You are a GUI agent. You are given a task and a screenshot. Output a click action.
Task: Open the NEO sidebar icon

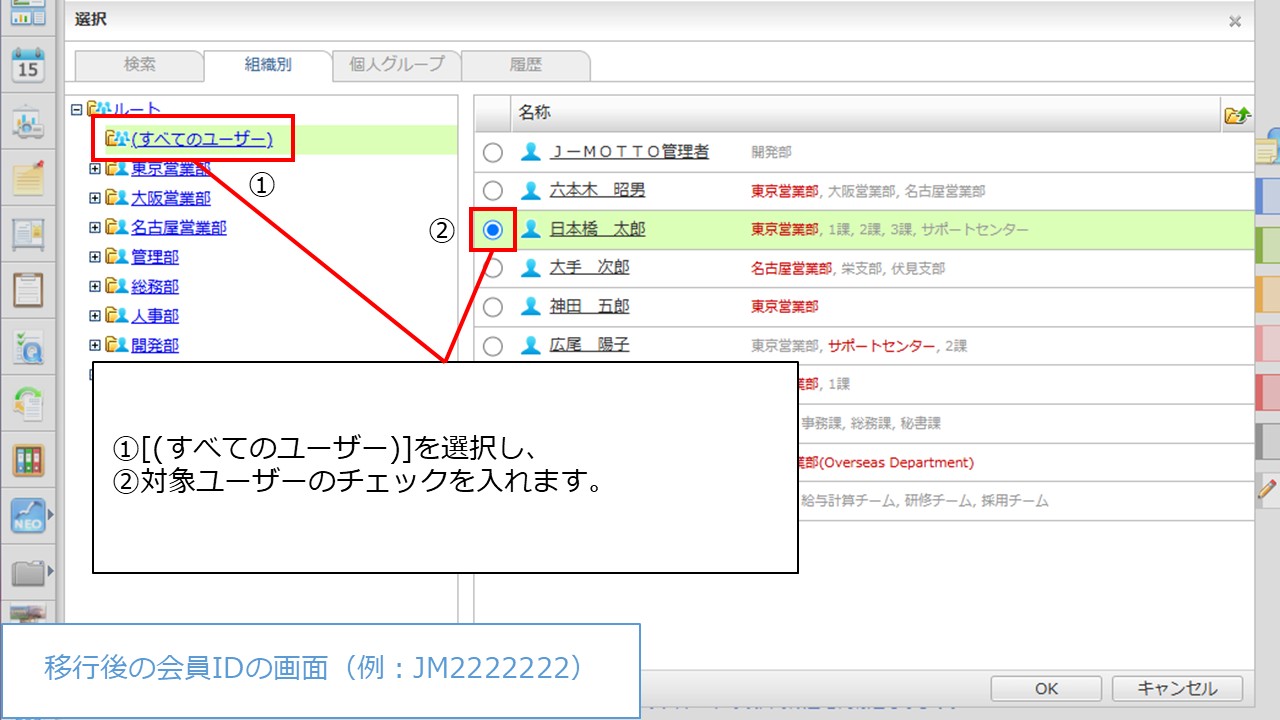[x=28, y=515]
